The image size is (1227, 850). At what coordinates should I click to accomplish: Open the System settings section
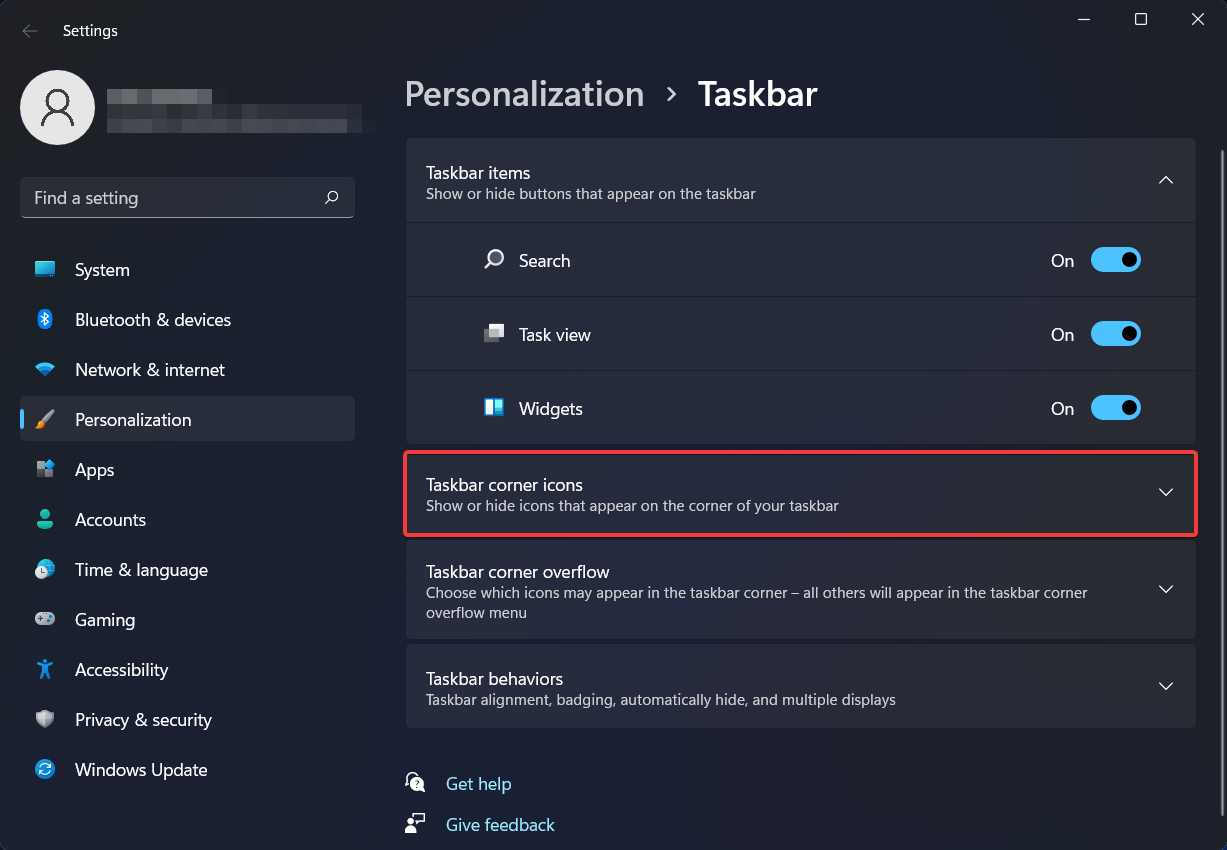pos(101,269)
